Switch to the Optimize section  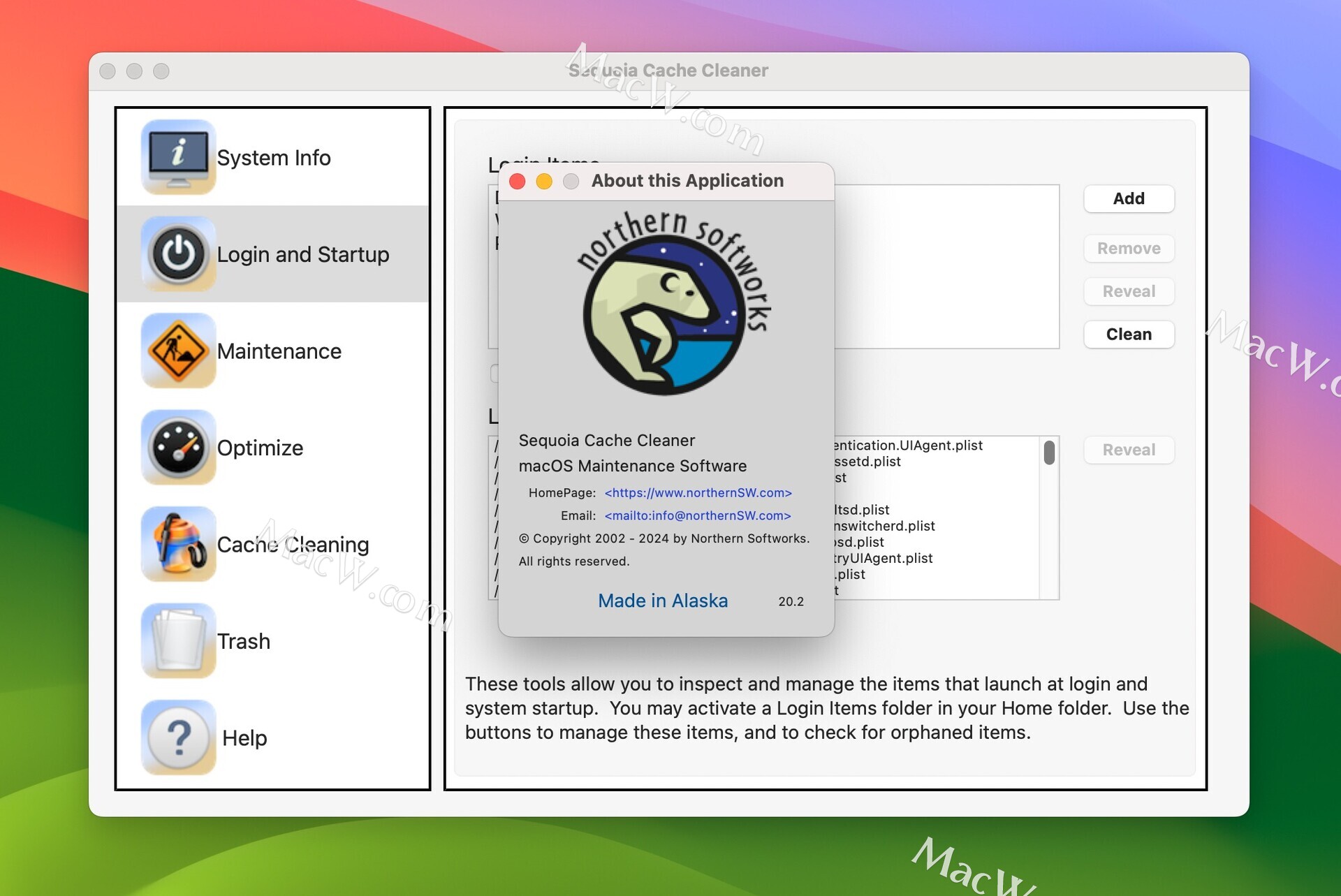[260, 448]
